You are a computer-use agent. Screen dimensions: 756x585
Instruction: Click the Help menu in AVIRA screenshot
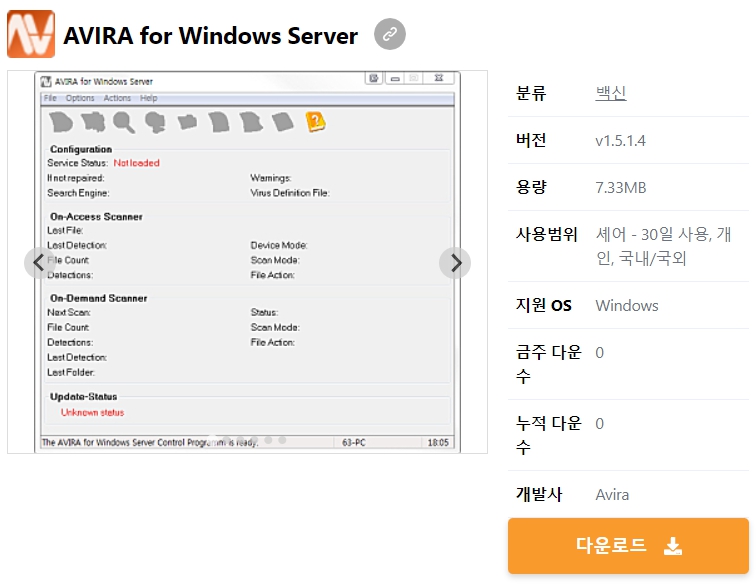coord(148,98)
